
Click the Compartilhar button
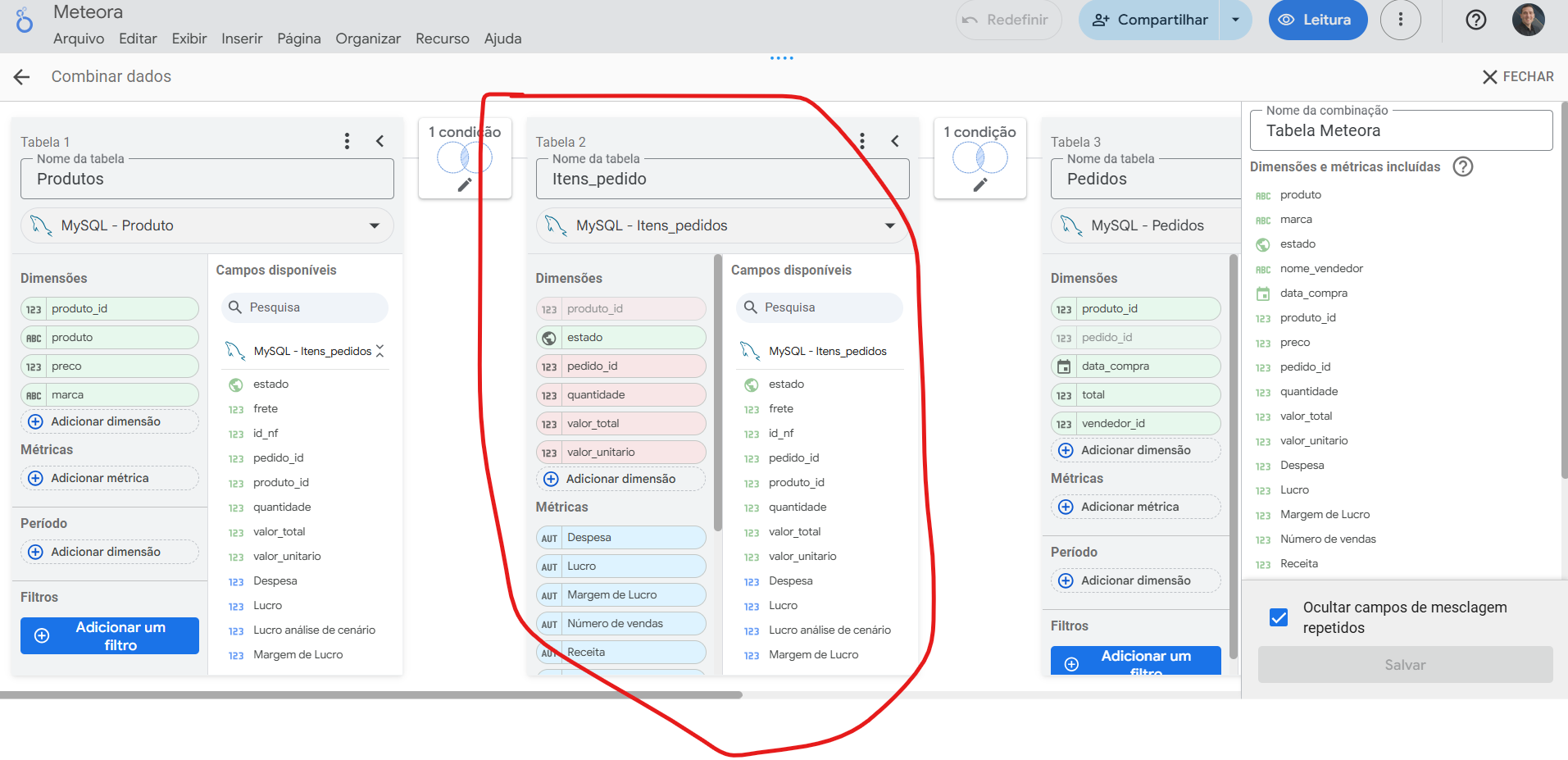tap(1150, 20)
